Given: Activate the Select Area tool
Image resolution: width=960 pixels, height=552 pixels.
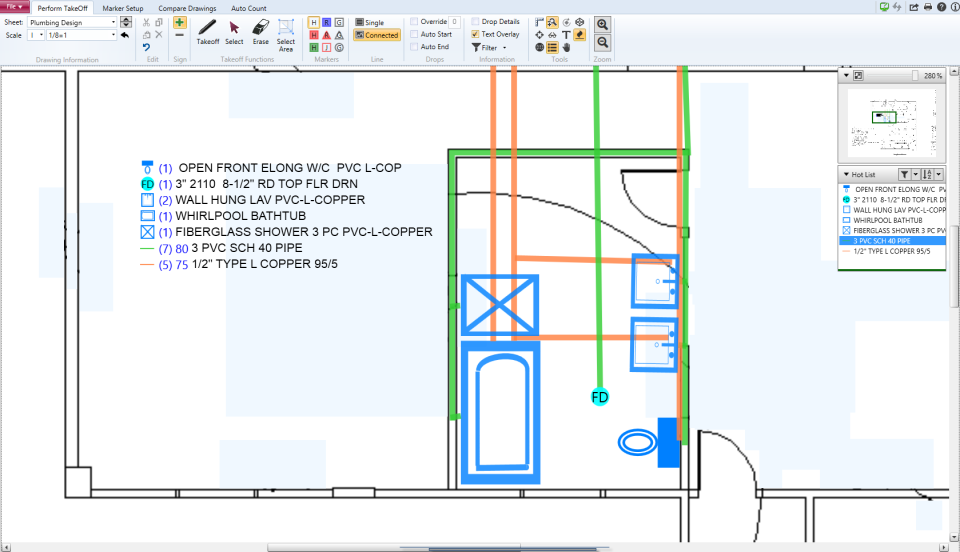Looking at the screenshot, I should pyautogui.click(x=286, y=35).
